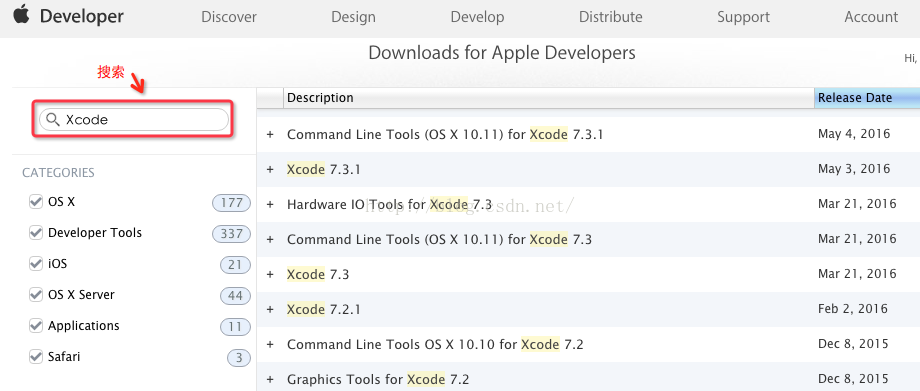920x391 pixels.
Task: Click the OS X count badge 177
Action: (231, 203)
